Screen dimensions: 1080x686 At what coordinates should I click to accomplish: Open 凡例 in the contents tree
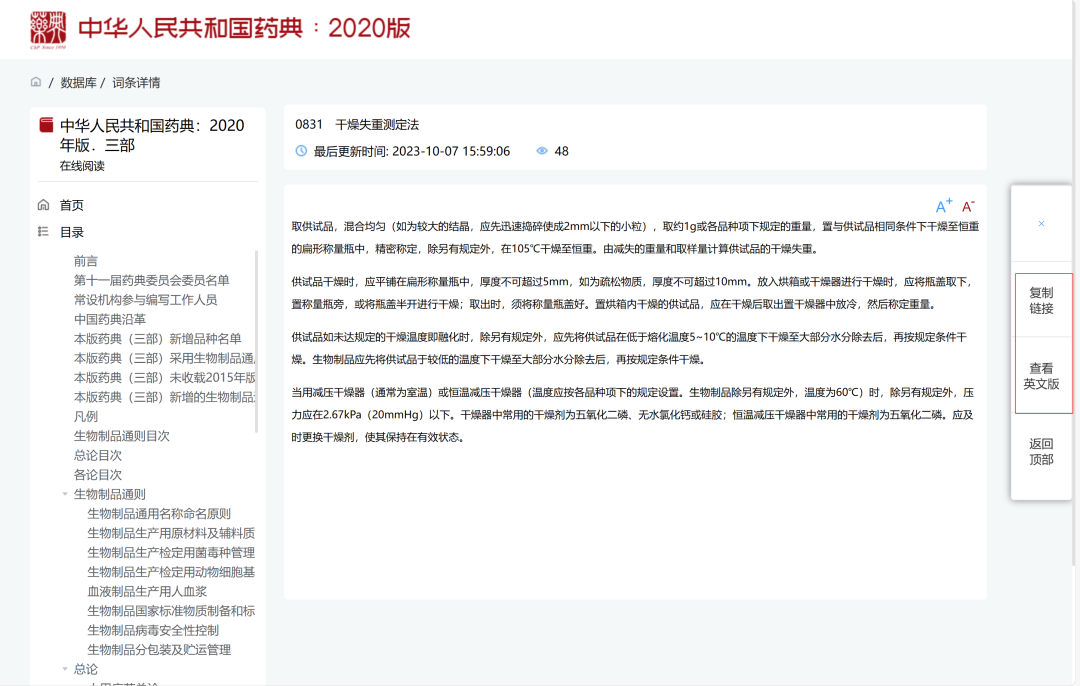(86, 417)
